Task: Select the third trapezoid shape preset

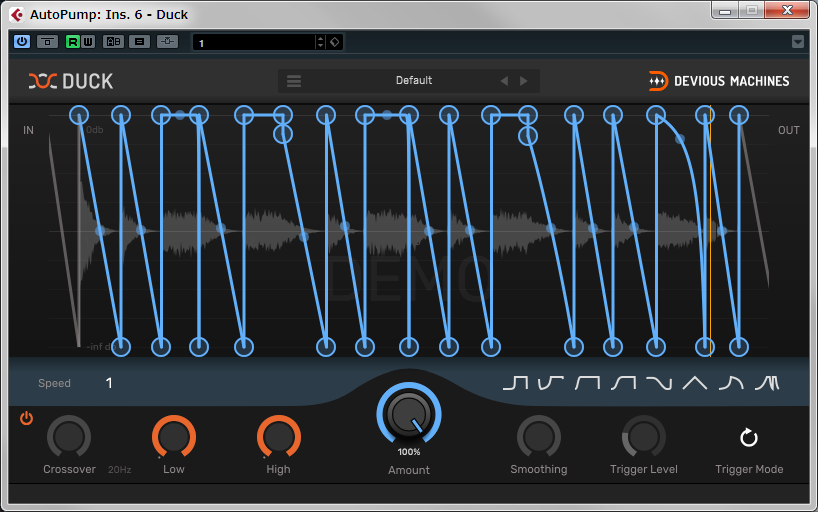Action: [x=587, y=383]
